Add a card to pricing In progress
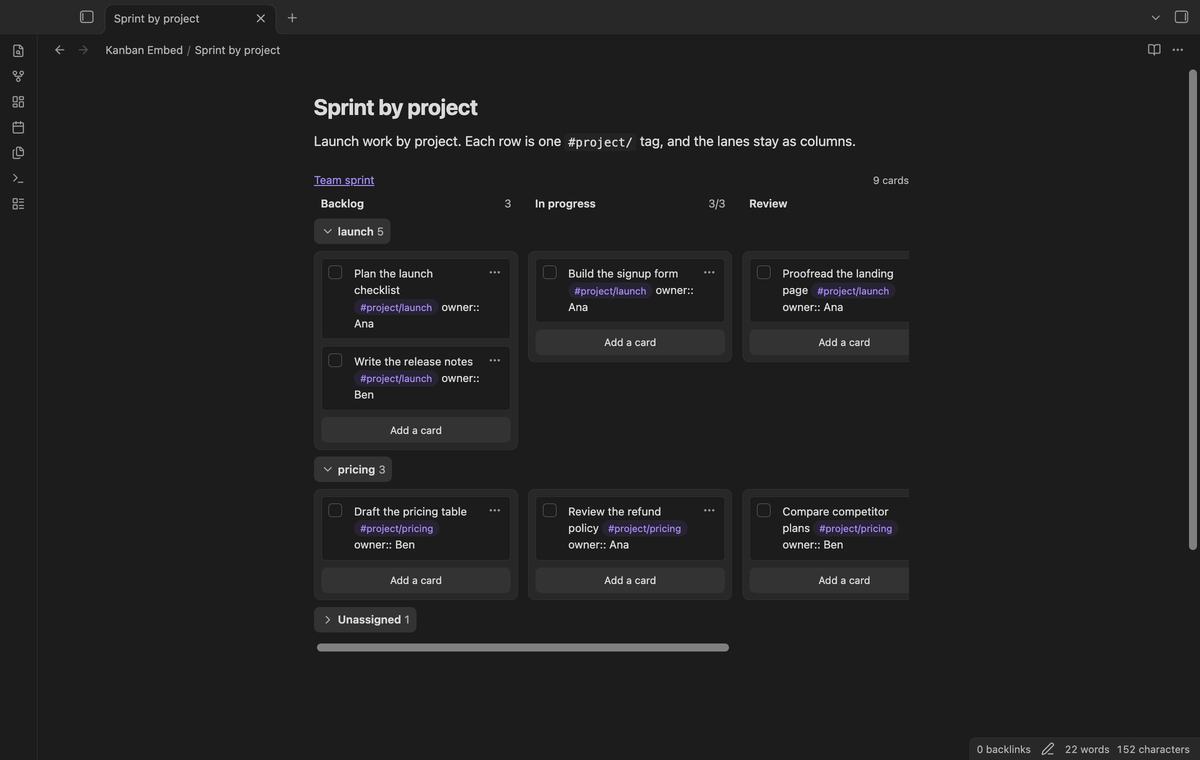 pos(630,580)
